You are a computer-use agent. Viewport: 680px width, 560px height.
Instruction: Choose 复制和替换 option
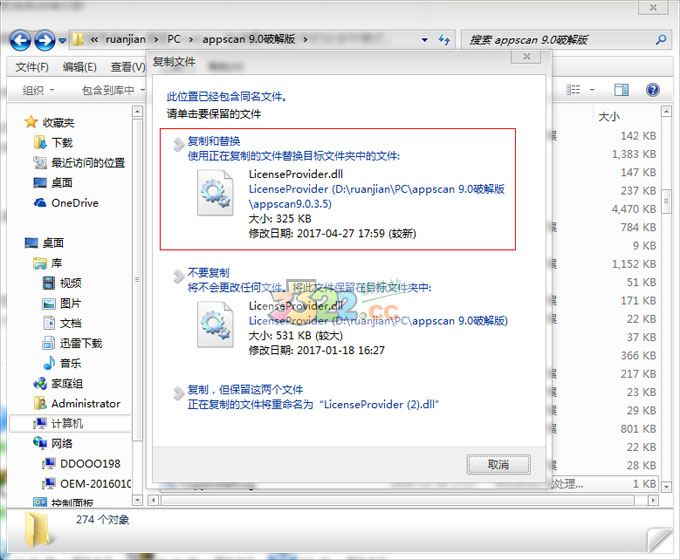point(337,189)
